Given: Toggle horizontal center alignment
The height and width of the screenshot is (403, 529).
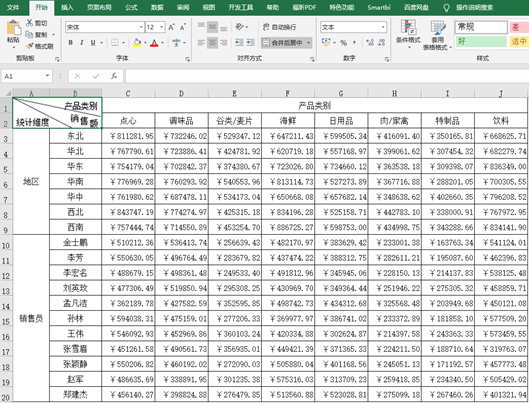Looking at the screenshot, I should (x=212, y=42).
